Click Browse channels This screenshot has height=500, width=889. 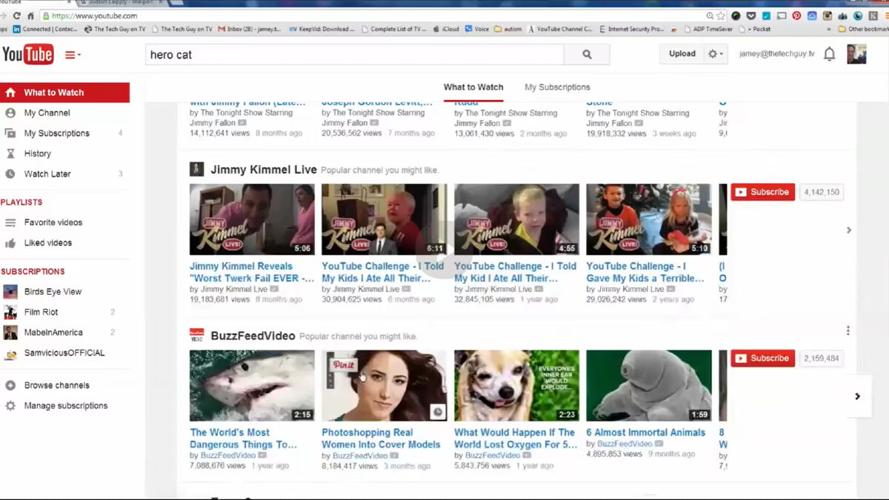point(57,385)
